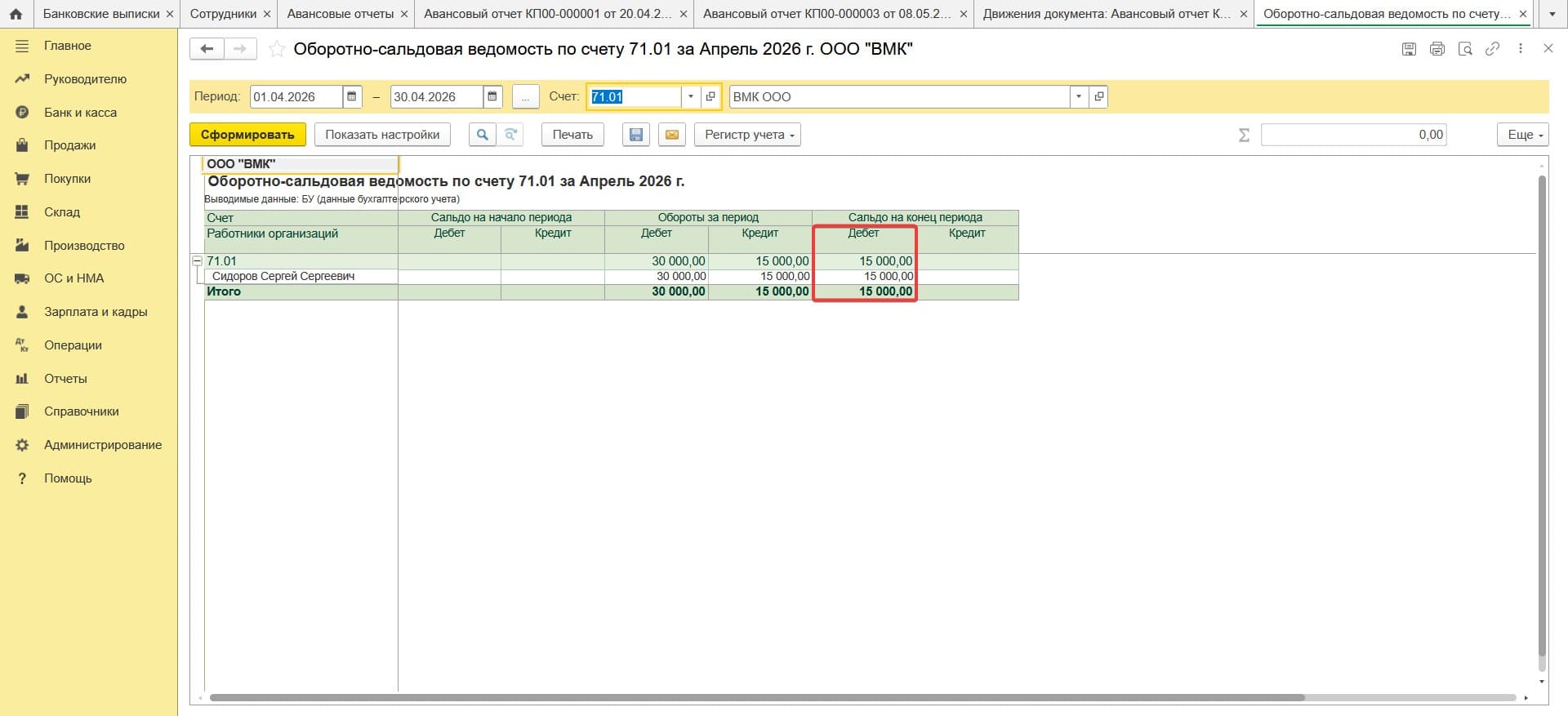This screenshot has width=1568, height=716.
Task: Select the Итого row label
Action: click(224, 291)
